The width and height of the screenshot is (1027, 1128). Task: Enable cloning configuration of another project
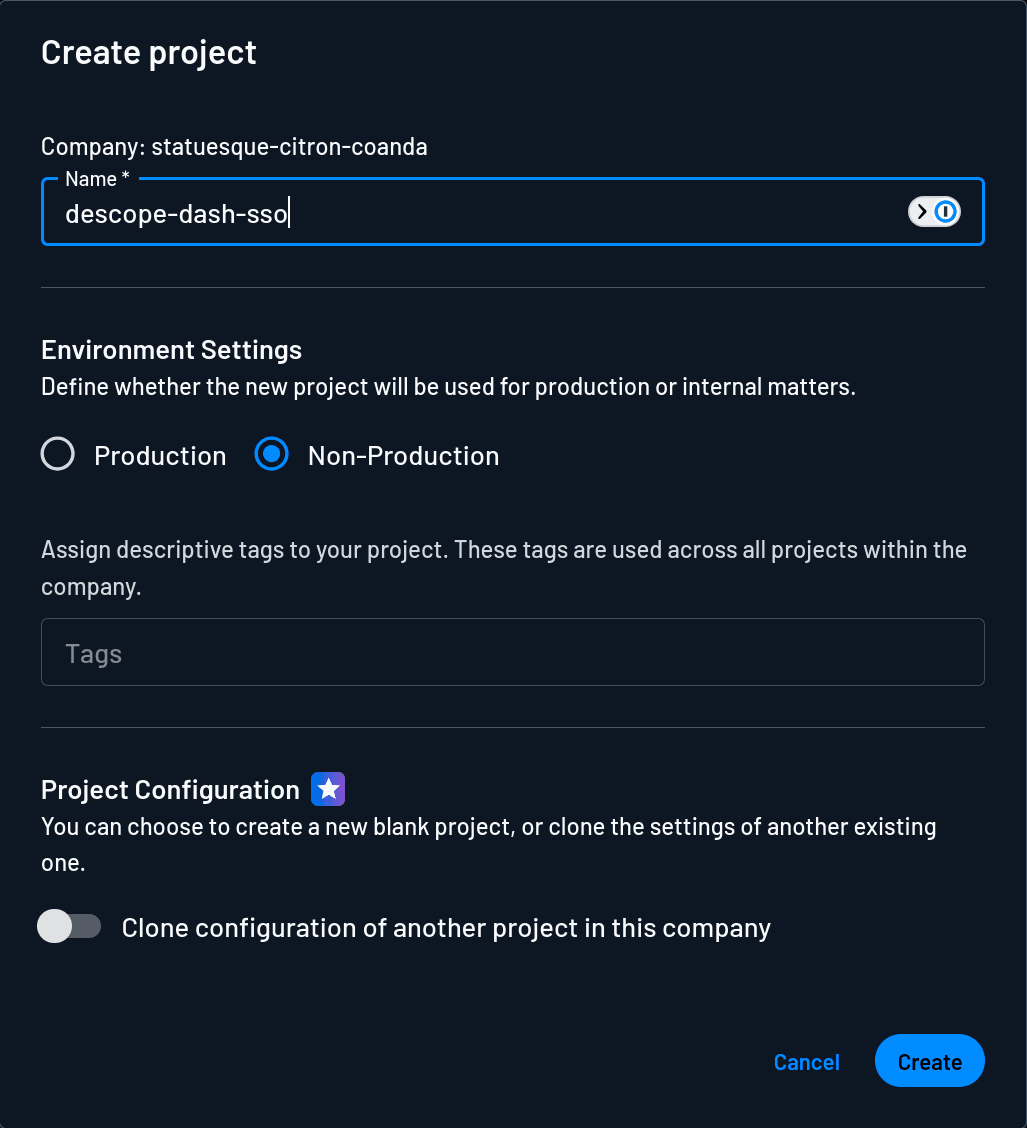point(68,927)
